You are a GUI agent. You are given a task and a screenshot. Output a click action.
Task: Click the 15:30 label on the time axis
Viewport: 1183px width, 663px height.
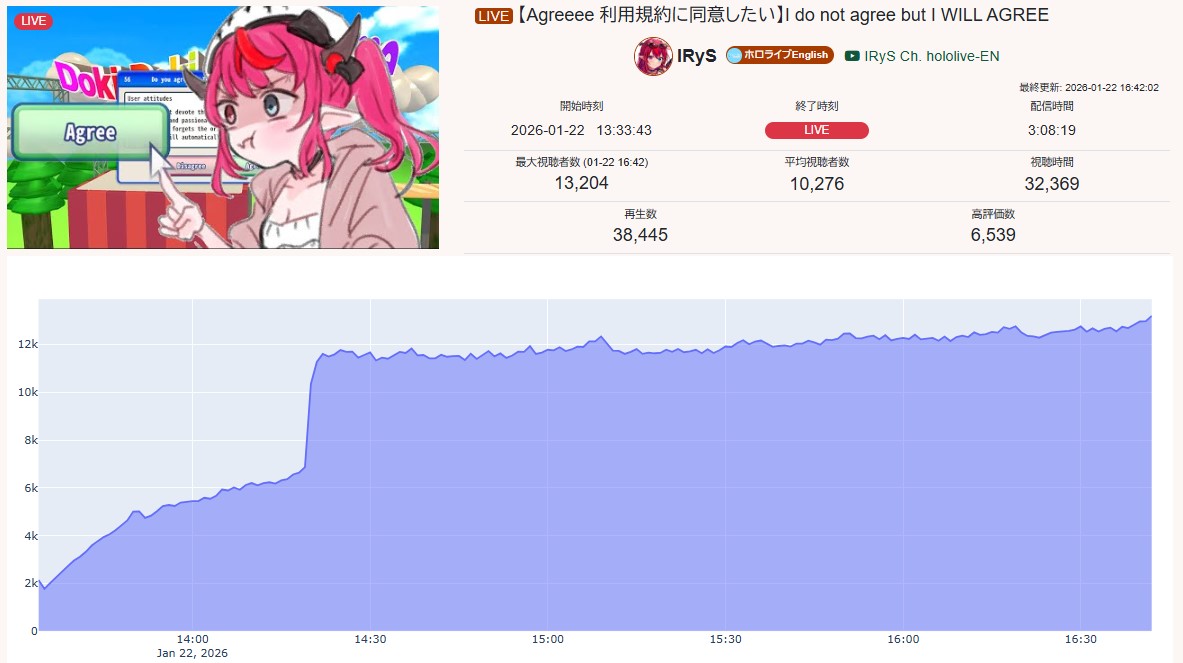(725, 639)
